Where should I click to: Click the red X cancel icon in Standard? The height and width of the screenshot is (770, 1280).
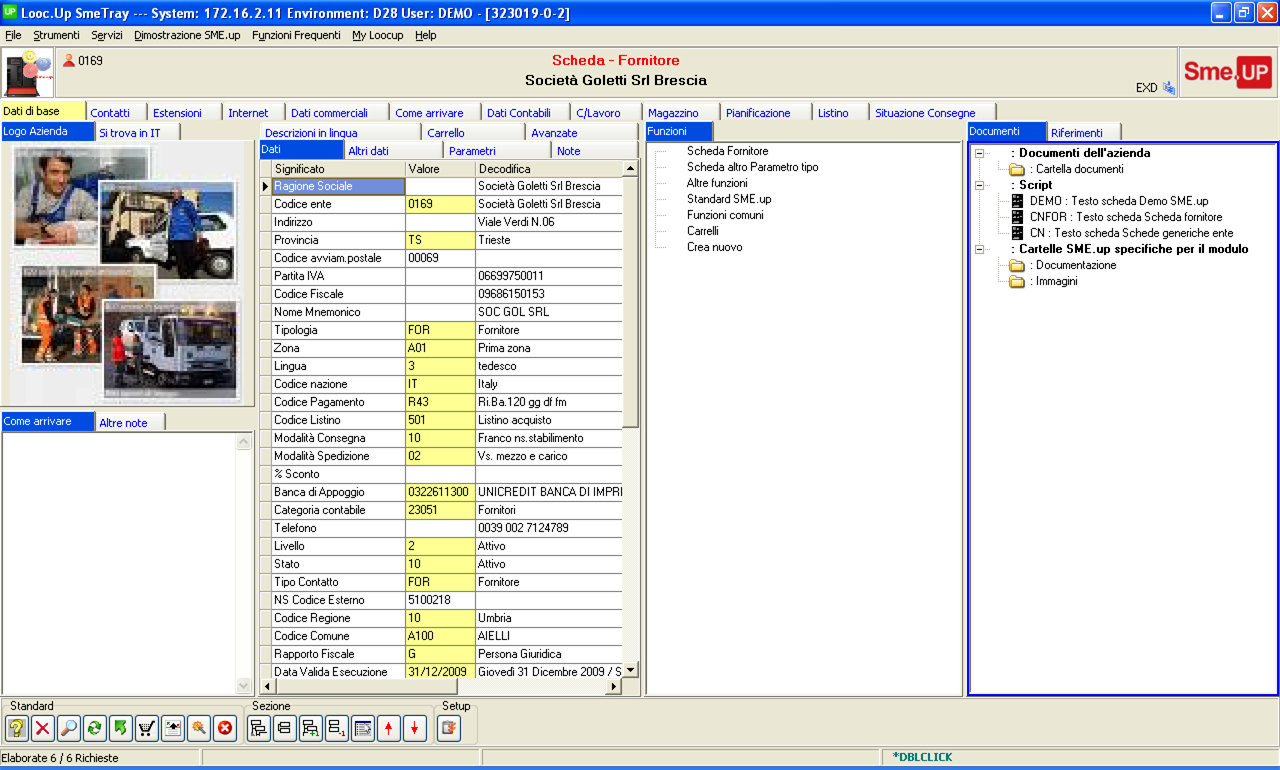42,729
